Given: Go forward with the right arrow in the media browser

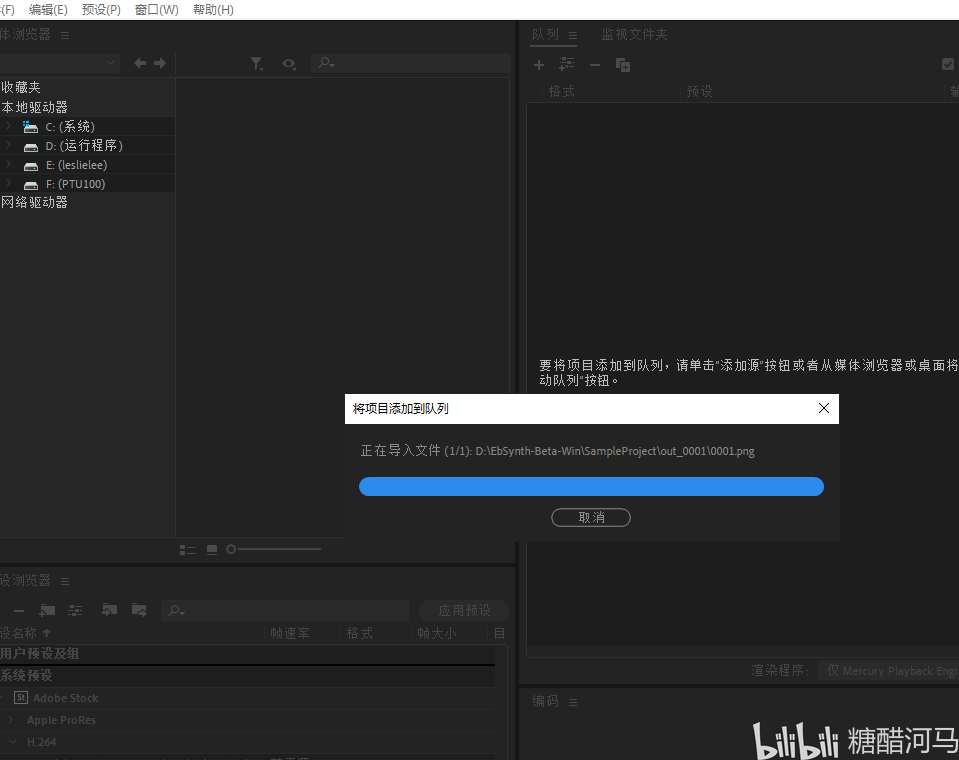Looking at the screenshot, I should pyautogui.click(x=160, y=63).
